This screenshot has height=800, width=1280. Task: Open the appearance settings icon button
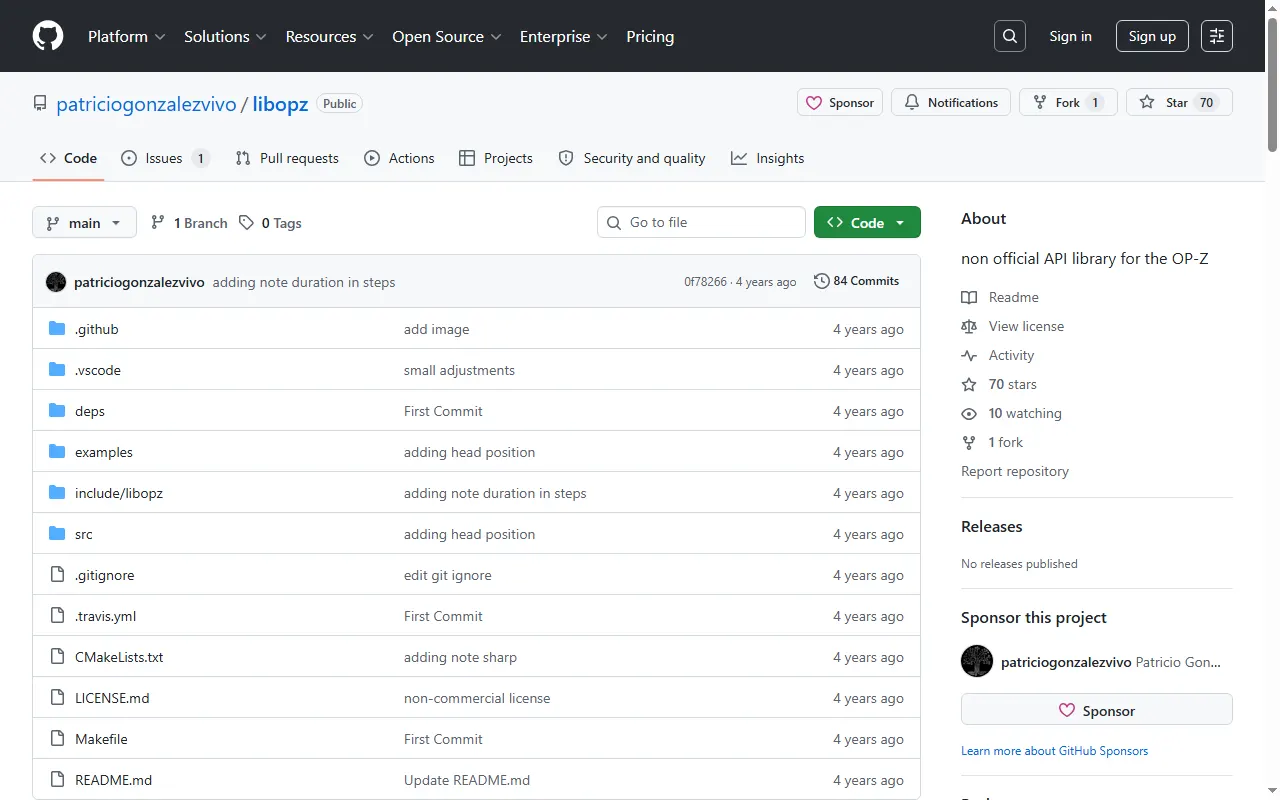(1217, 36)
